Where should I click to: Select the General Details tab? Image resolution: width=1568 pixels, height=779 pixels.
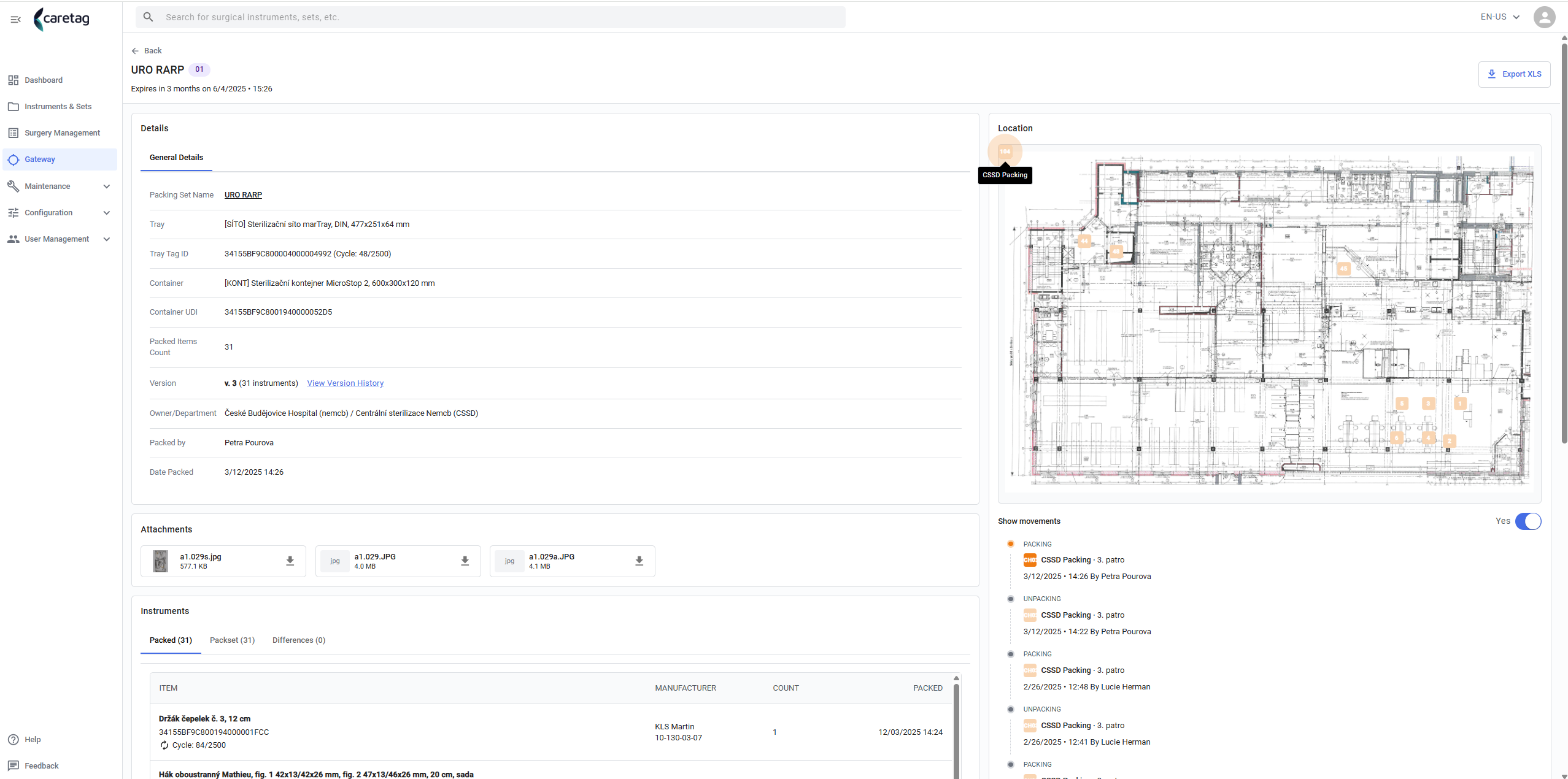176,158
